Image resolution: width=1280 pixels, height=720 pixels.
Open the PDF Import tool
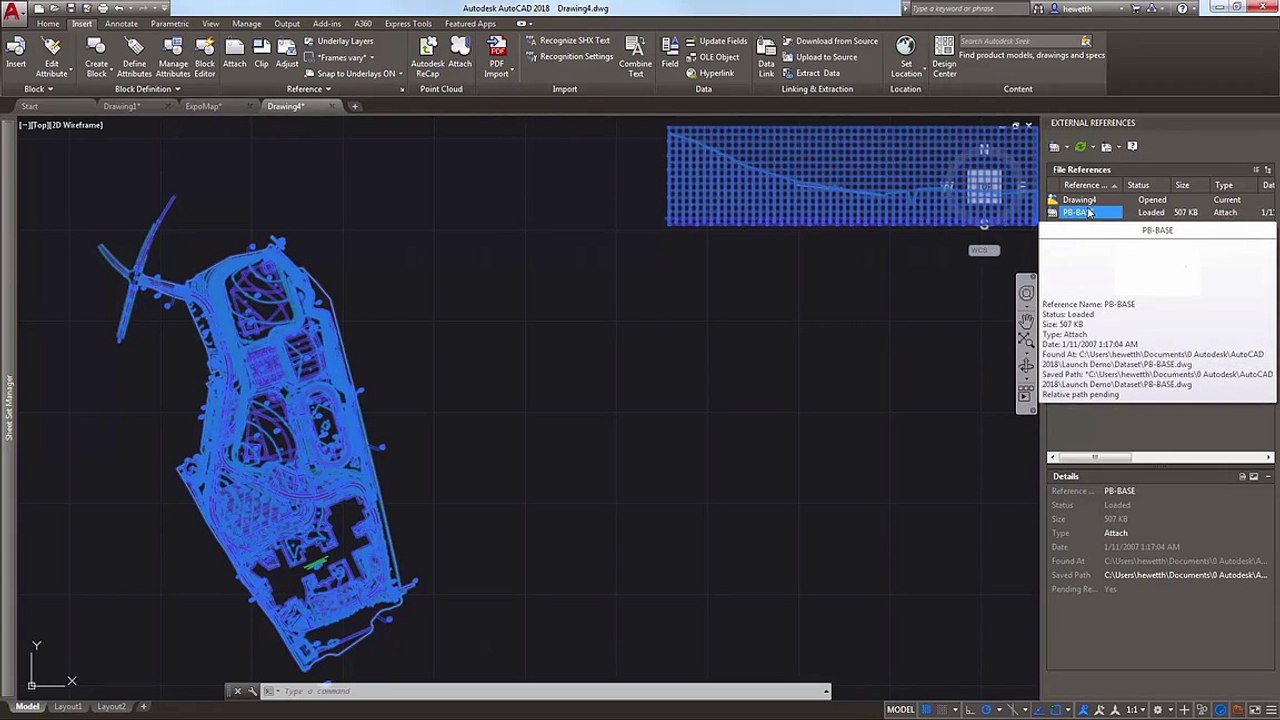pos(496,56)
